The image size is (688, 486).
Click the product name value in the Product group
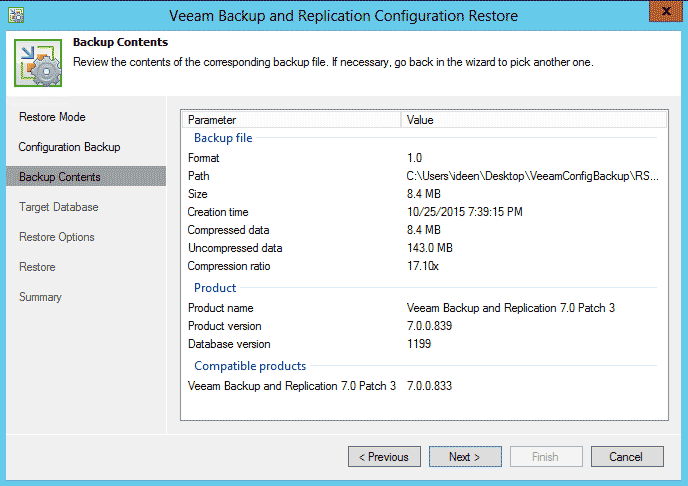coord(511,308)
